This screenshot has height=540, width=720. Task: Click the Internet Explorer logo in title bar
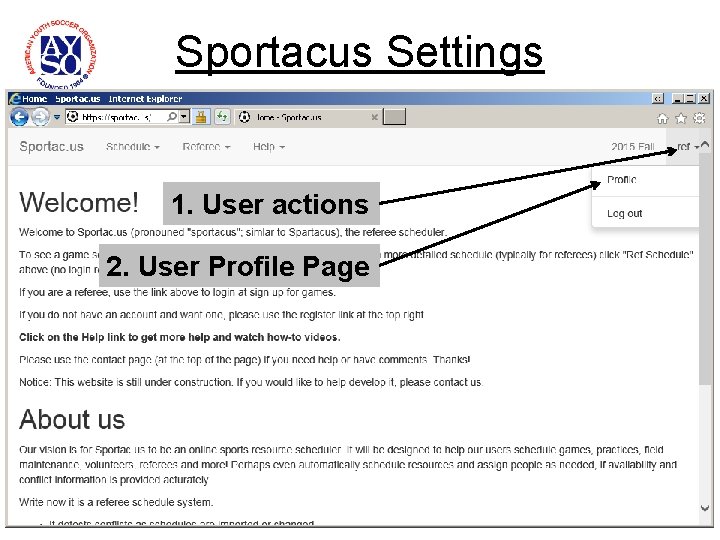[x=16, y=99]
